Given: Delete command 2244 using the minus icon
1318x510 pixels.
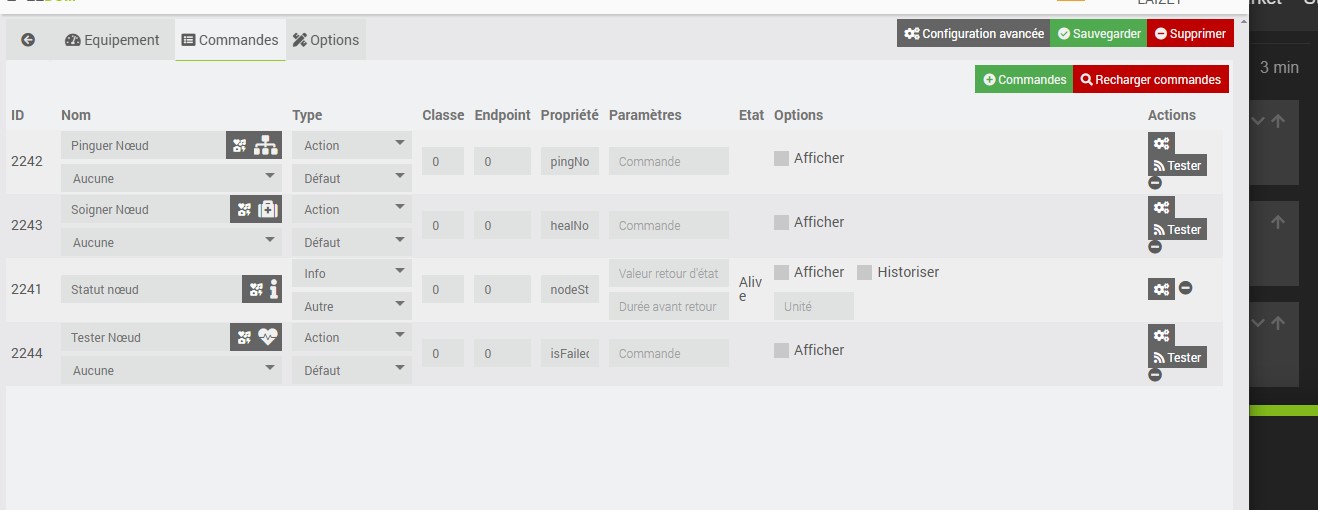Looking at the screenshot, I should click(x=1155, y=375).
